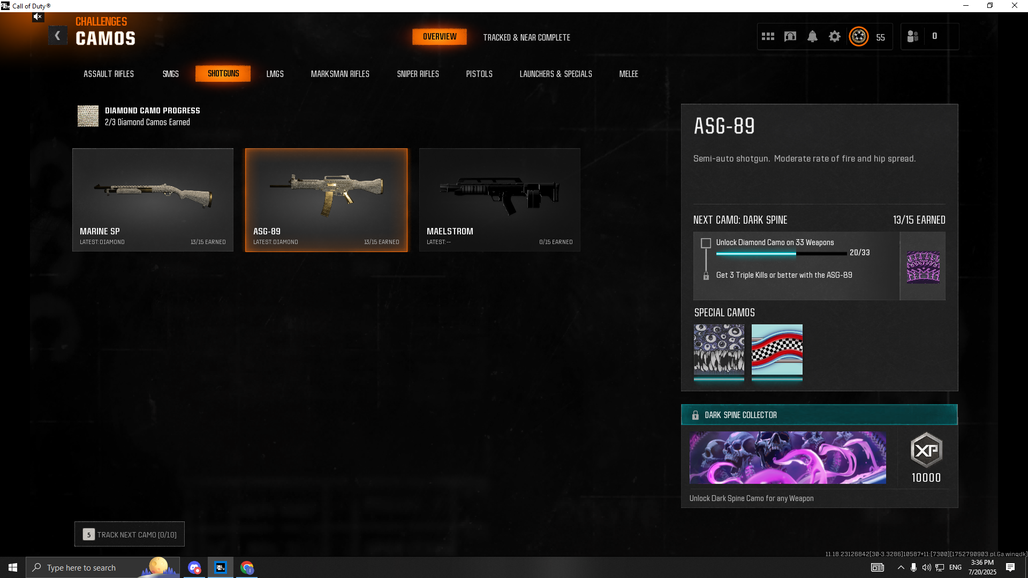The width and height of the screenshot is (1028, 578).
Task: Click the lock icon beside Triple Kills challenge
Action: click(706, 276)
